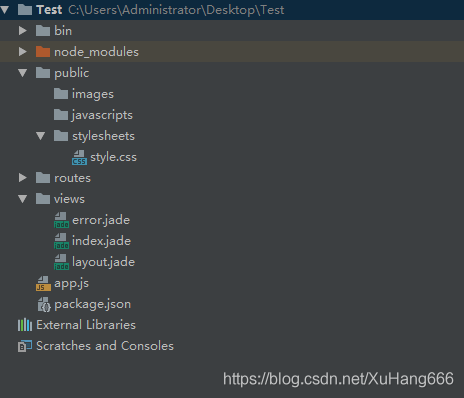Click the app.js JavaScript file icon
The image size is (464, 398).
[43, 283]
